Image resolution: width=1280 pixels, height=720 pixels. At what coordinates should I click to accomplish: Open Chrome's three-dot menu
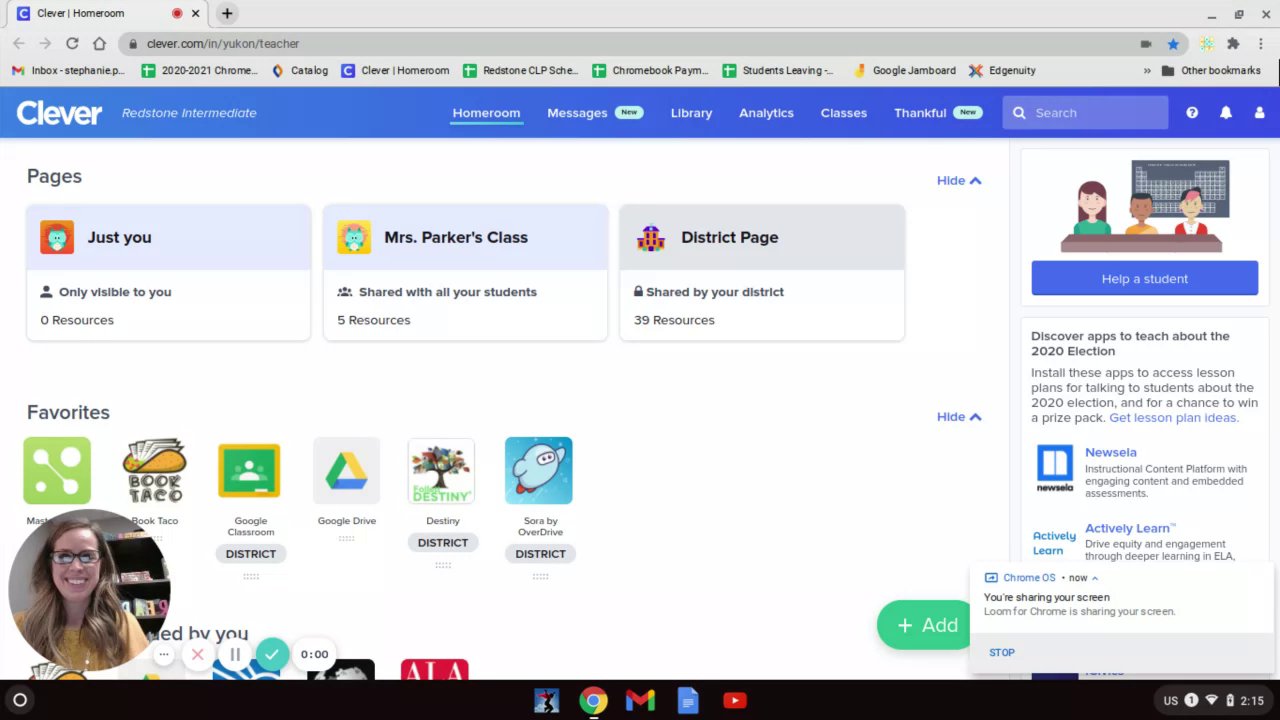click(x=1261, y=44)
